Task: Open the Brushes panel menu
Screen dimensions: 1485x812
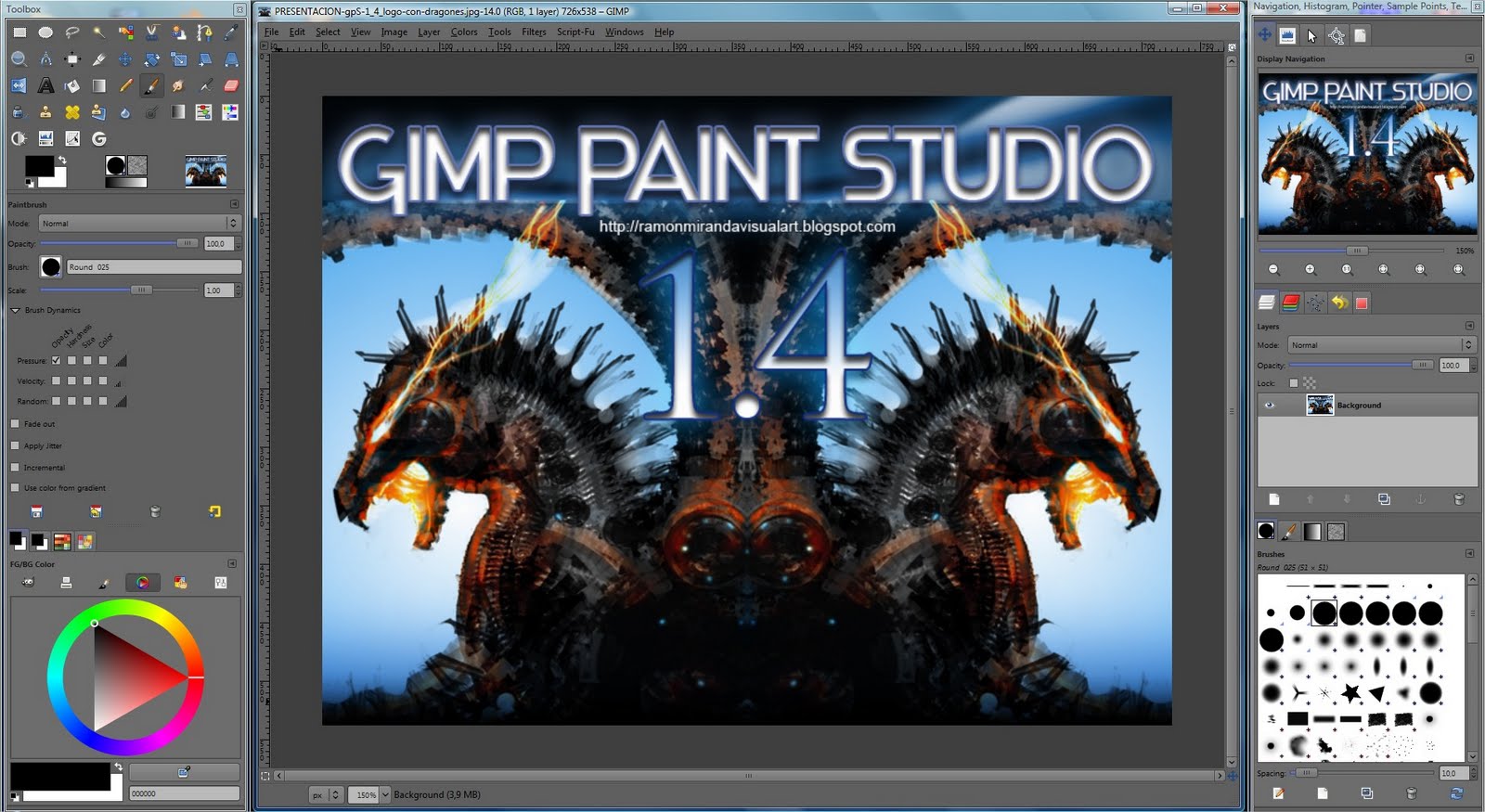Action: (1469, 554)
